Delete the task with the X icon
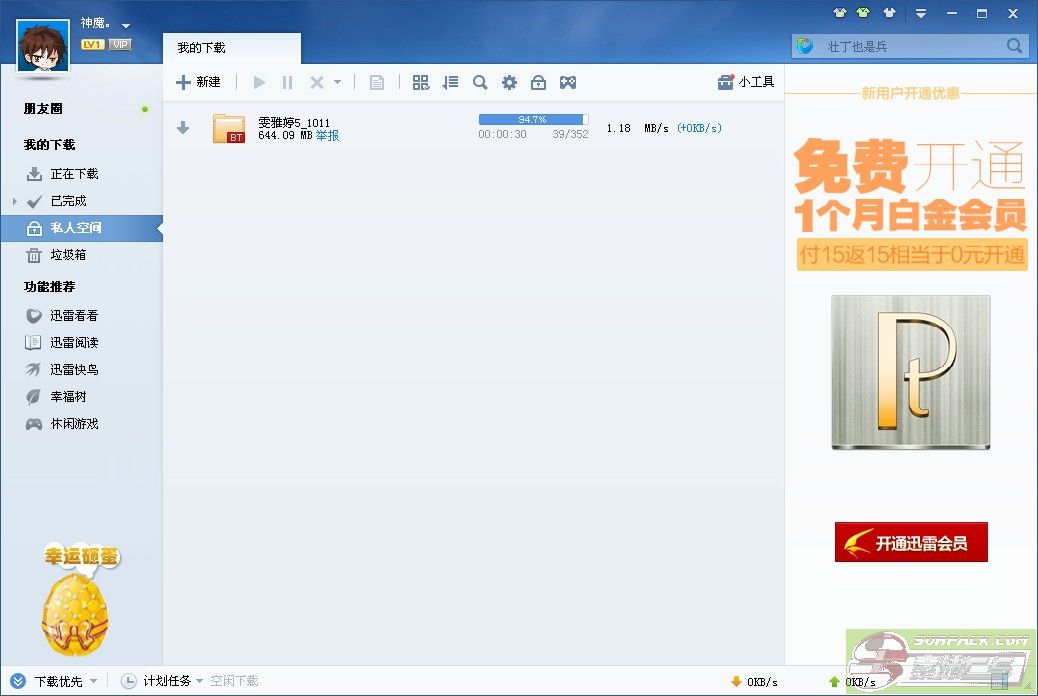This screenshot has width=1038, height=696. click(x=317, y=82)
